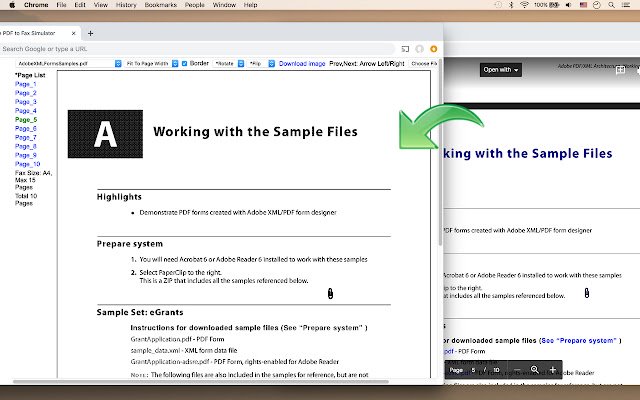Image resolution: width=640 pixels, height=400 pixels.
Task: Click the paperclip attachment icon in fax preview
Action: 330,293
